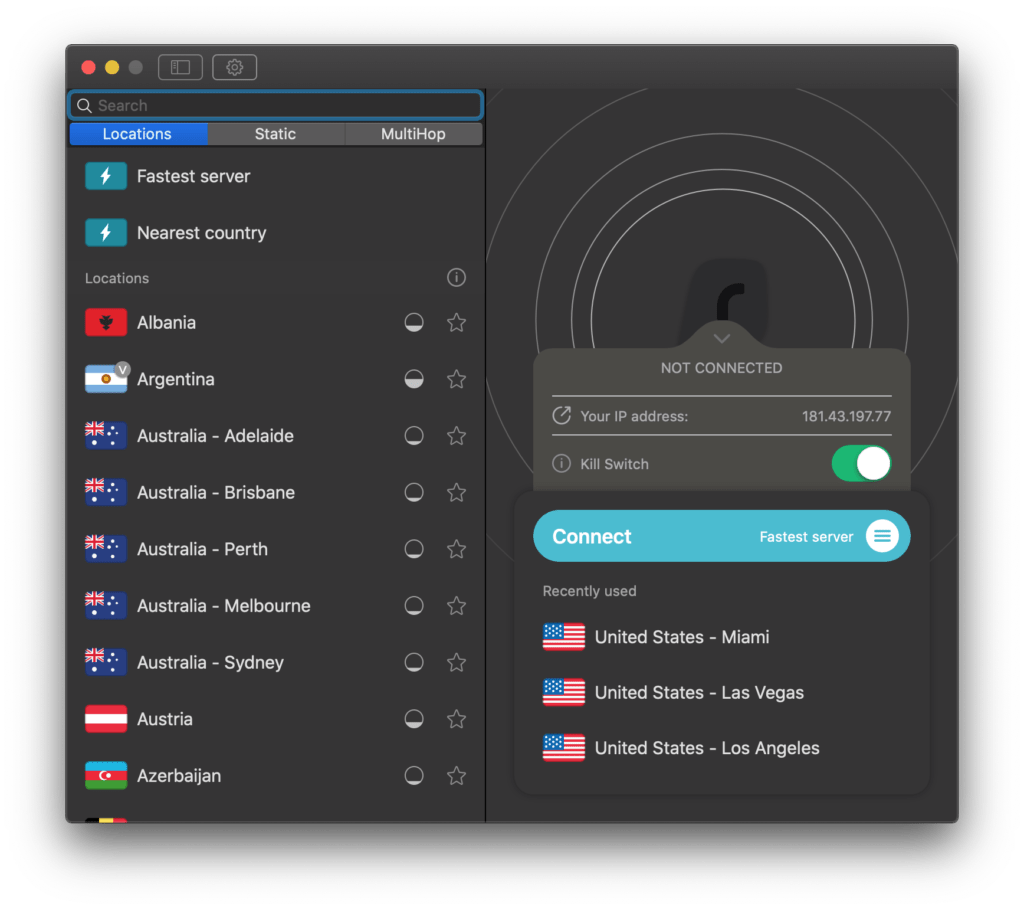This screenshot has height=910, width=1024.
Task: Choose Nearest country option
Action: (201, 233)
